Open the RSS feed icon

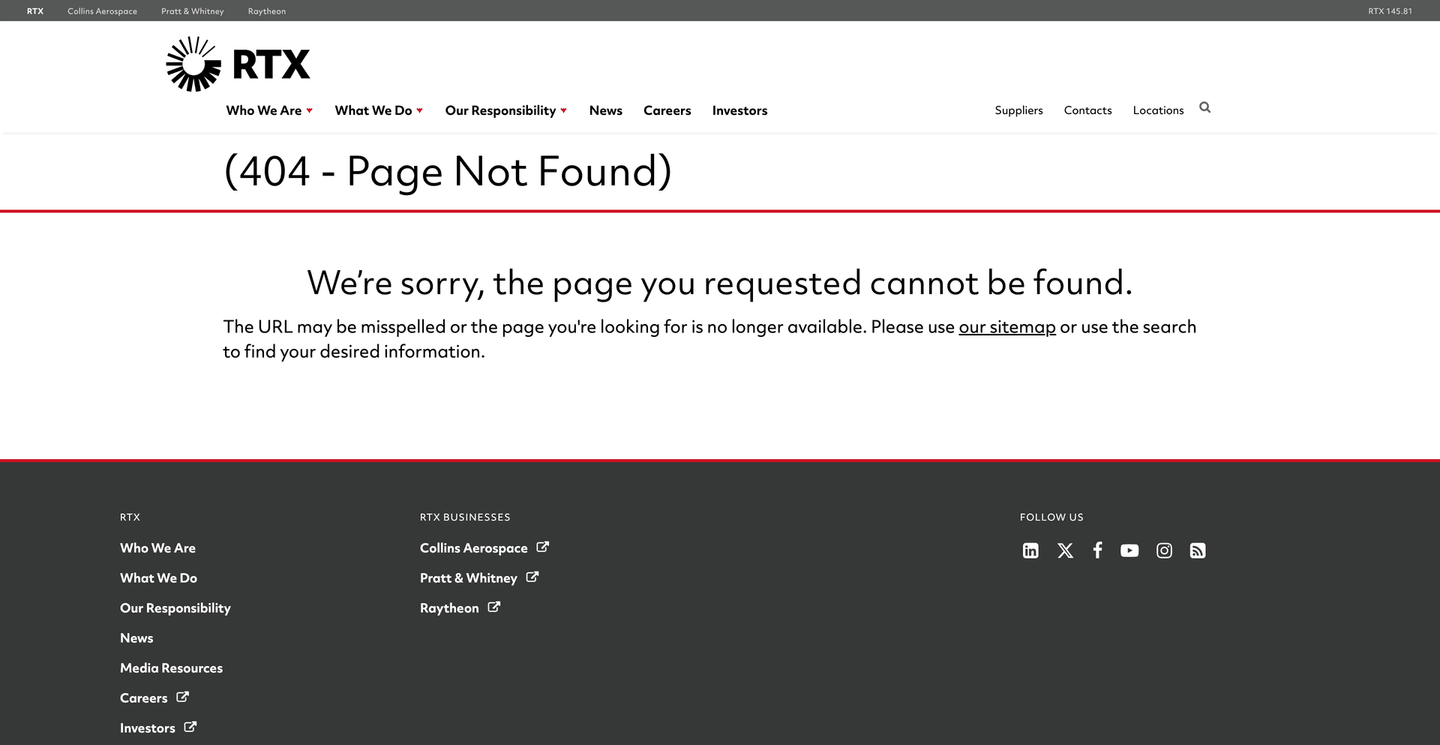coord(1197,551)
